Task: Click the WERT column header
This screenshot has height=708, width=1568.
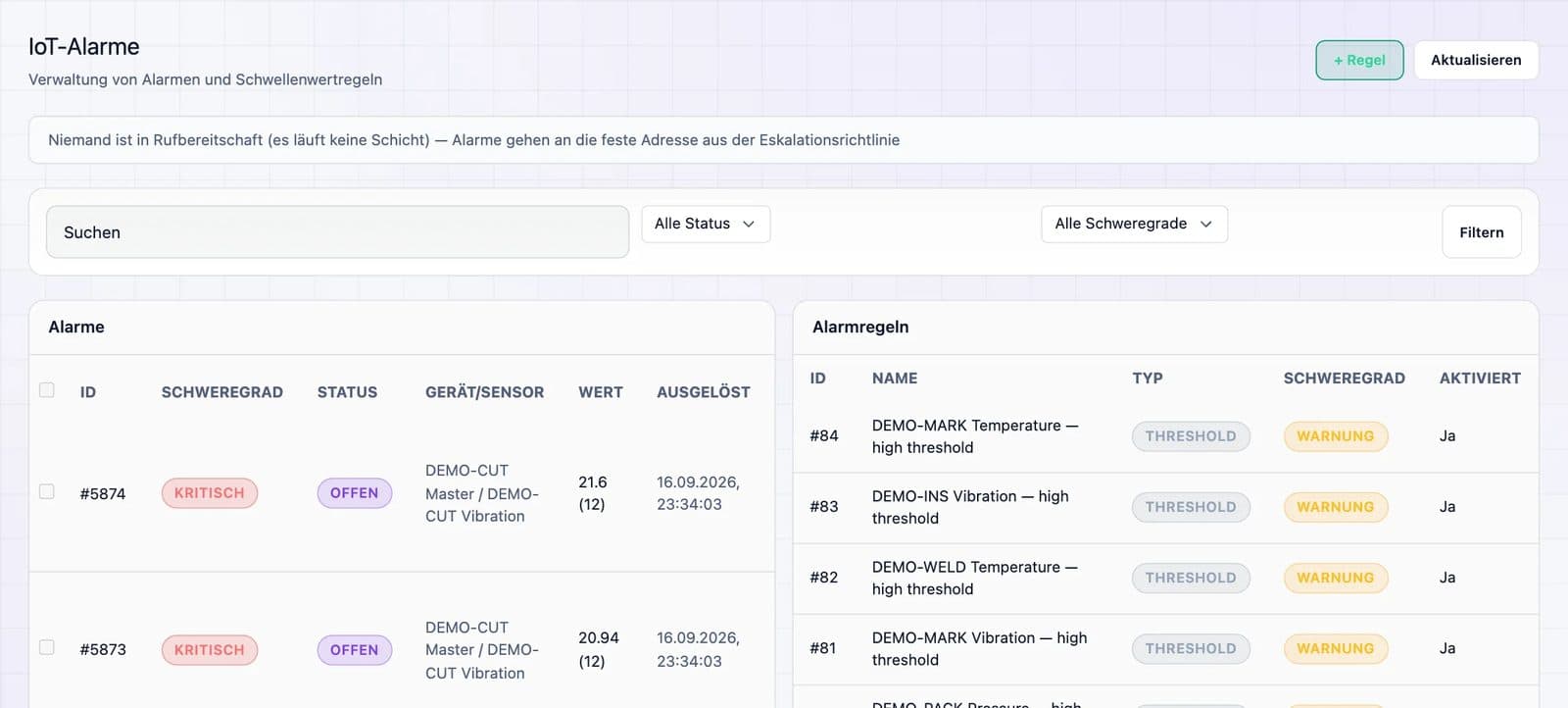Action: pos(601,392)
